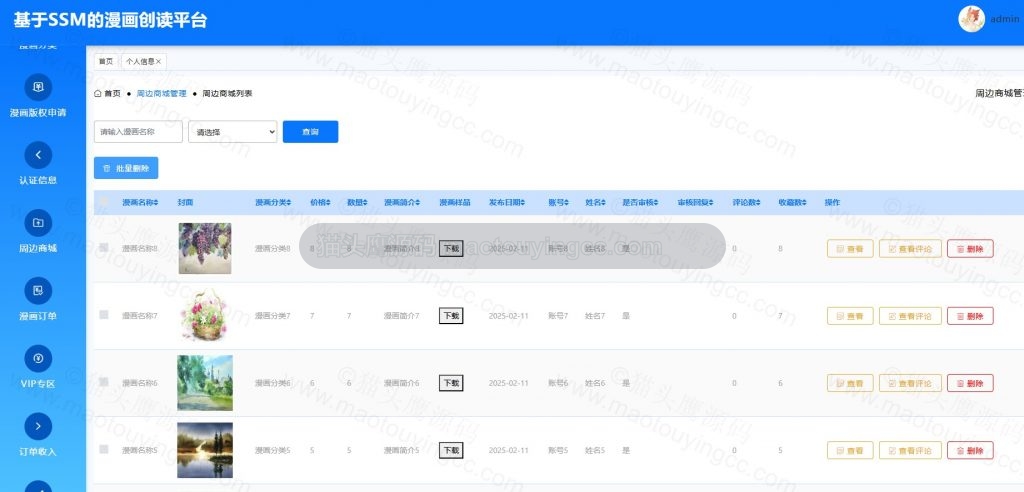Viewport: 1024px width, 492px height.
Task: Click the admin username label
Action: pos(1005,19)
